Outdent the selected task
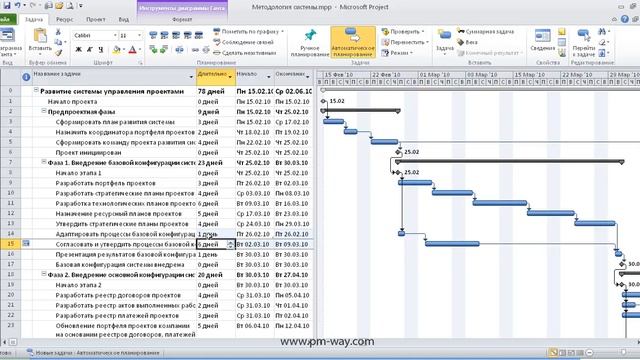 pyautogui.click(x=153, y=50)
